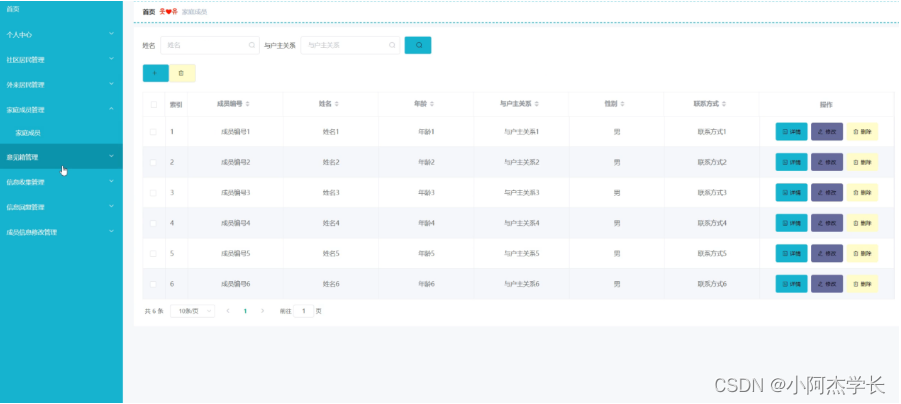
Task: Delete row 姓名6 with the 删除 button
Action: pyautogui.click(x=862, y=284)
